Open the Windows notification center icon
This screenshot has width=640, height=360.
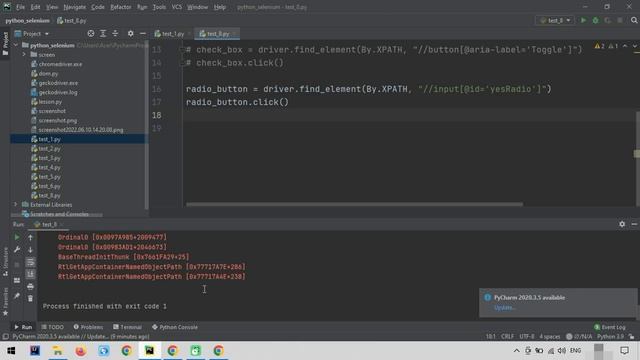tap(624, 351)
